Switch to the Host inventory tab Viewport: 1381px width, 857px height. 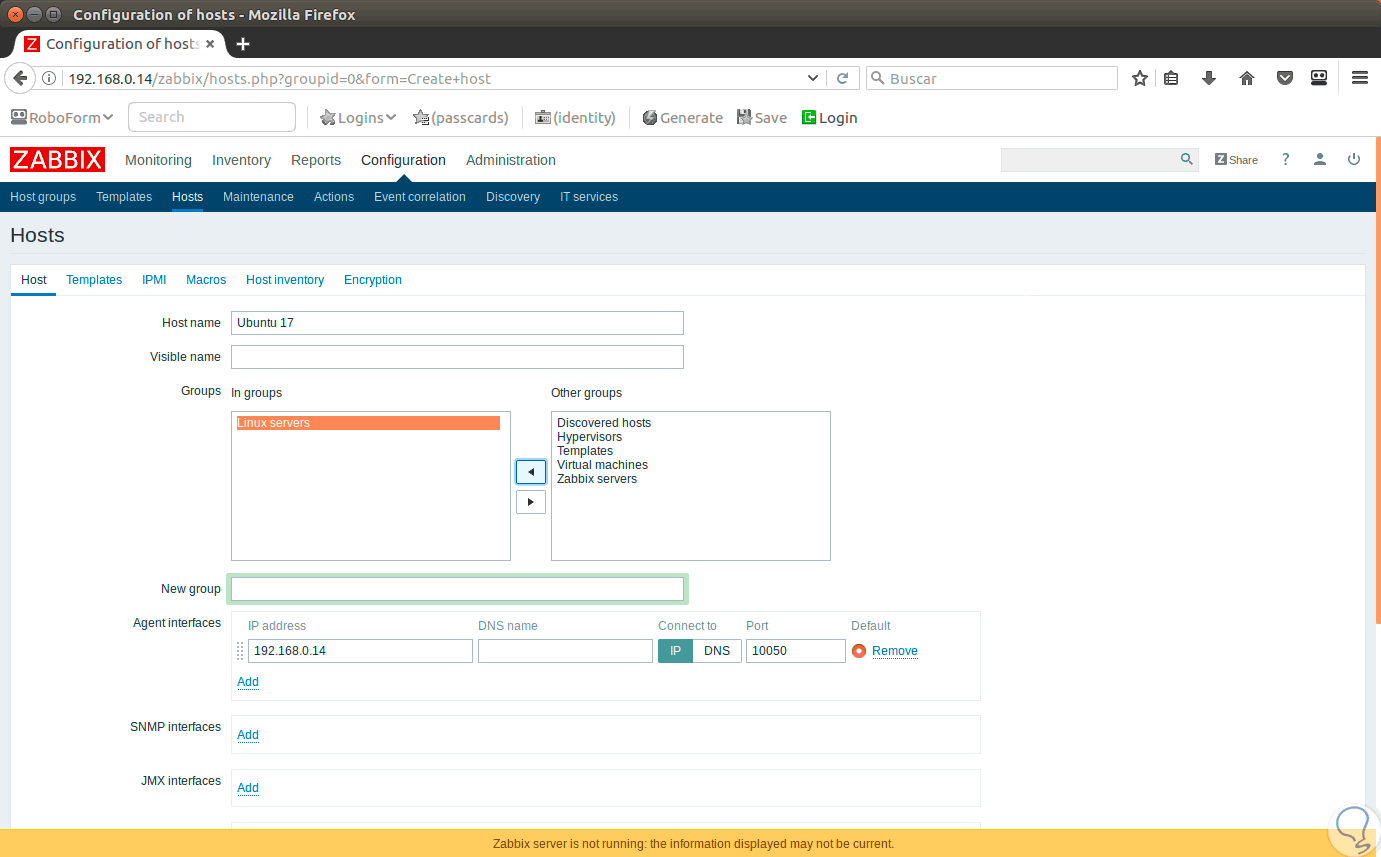(x=285, y=280)
